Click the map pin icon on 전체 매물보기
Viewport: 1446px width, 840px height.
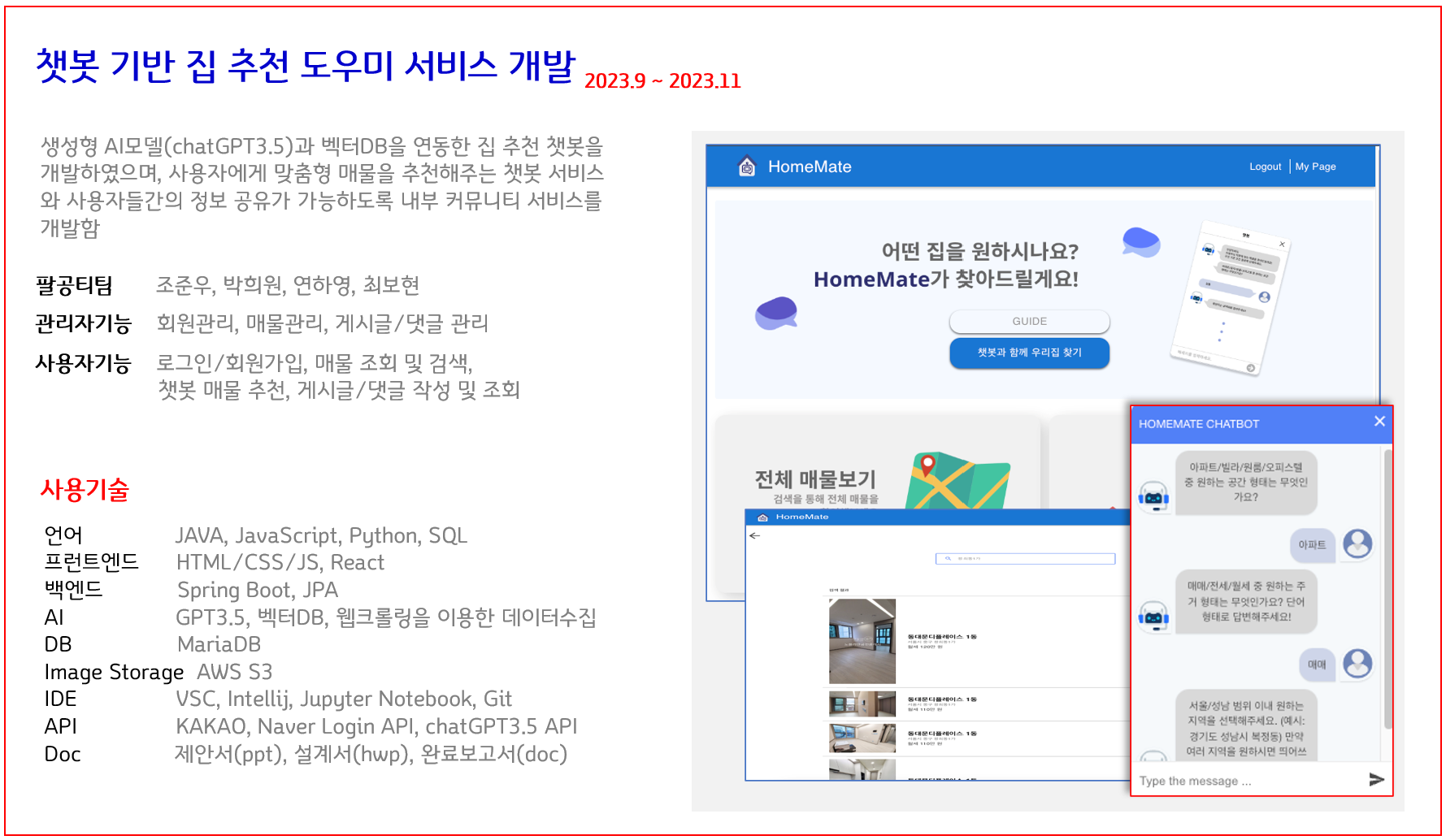pos(927,465)
